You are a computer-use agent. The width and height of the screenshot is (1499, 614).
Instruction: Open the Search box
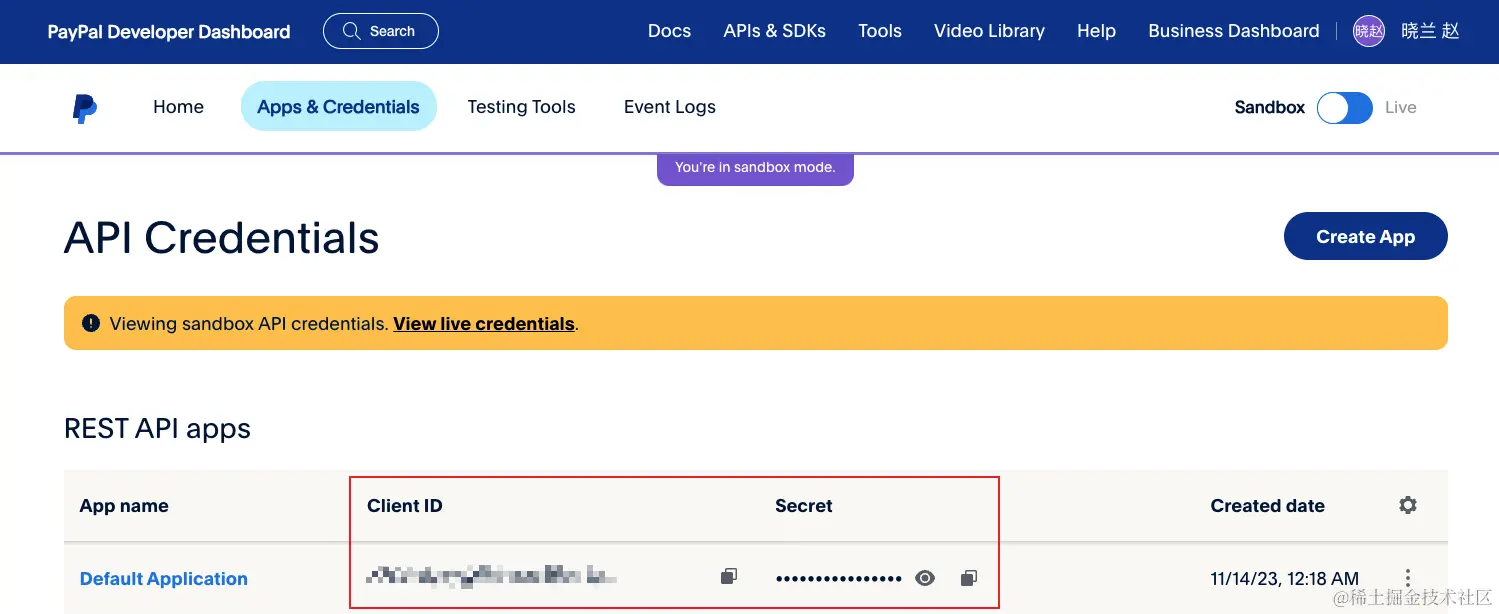[x=381, y=31]
